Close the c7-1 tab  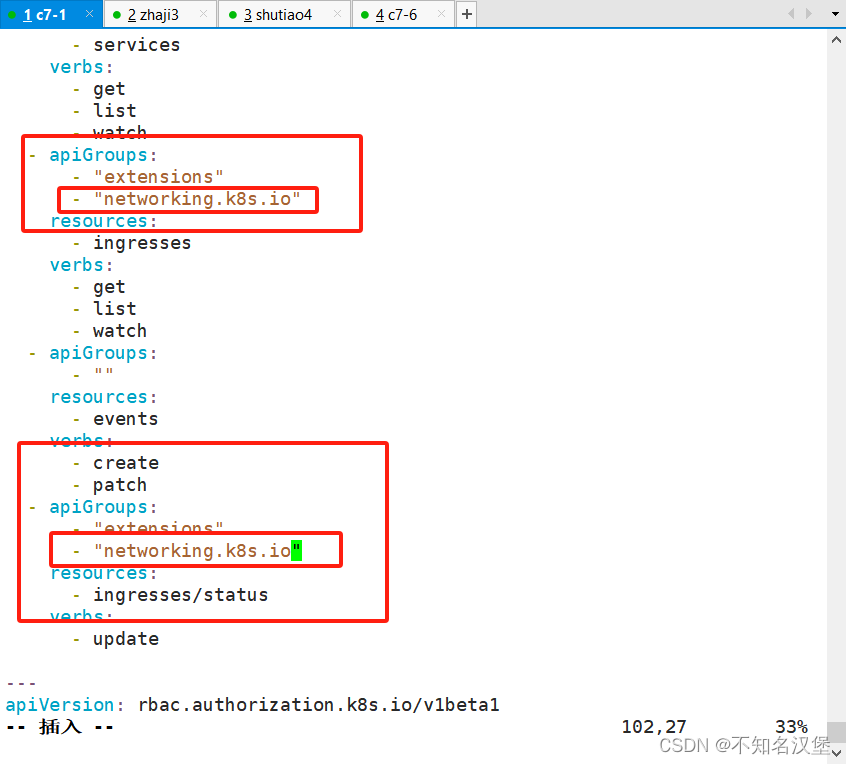click(90, 14)
